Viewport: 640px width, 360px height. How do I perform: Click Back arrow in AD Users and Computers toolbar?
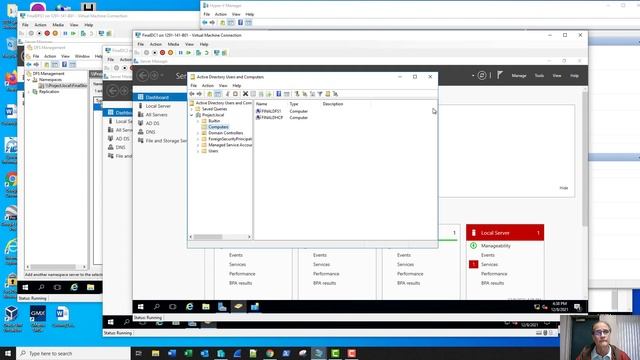[x=192, y=94]
